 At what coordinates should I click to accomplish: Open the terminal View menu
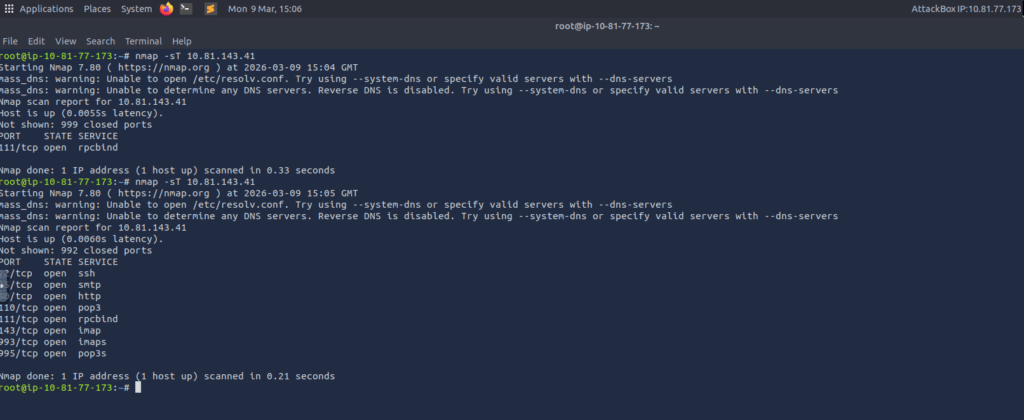click(65, 40)
